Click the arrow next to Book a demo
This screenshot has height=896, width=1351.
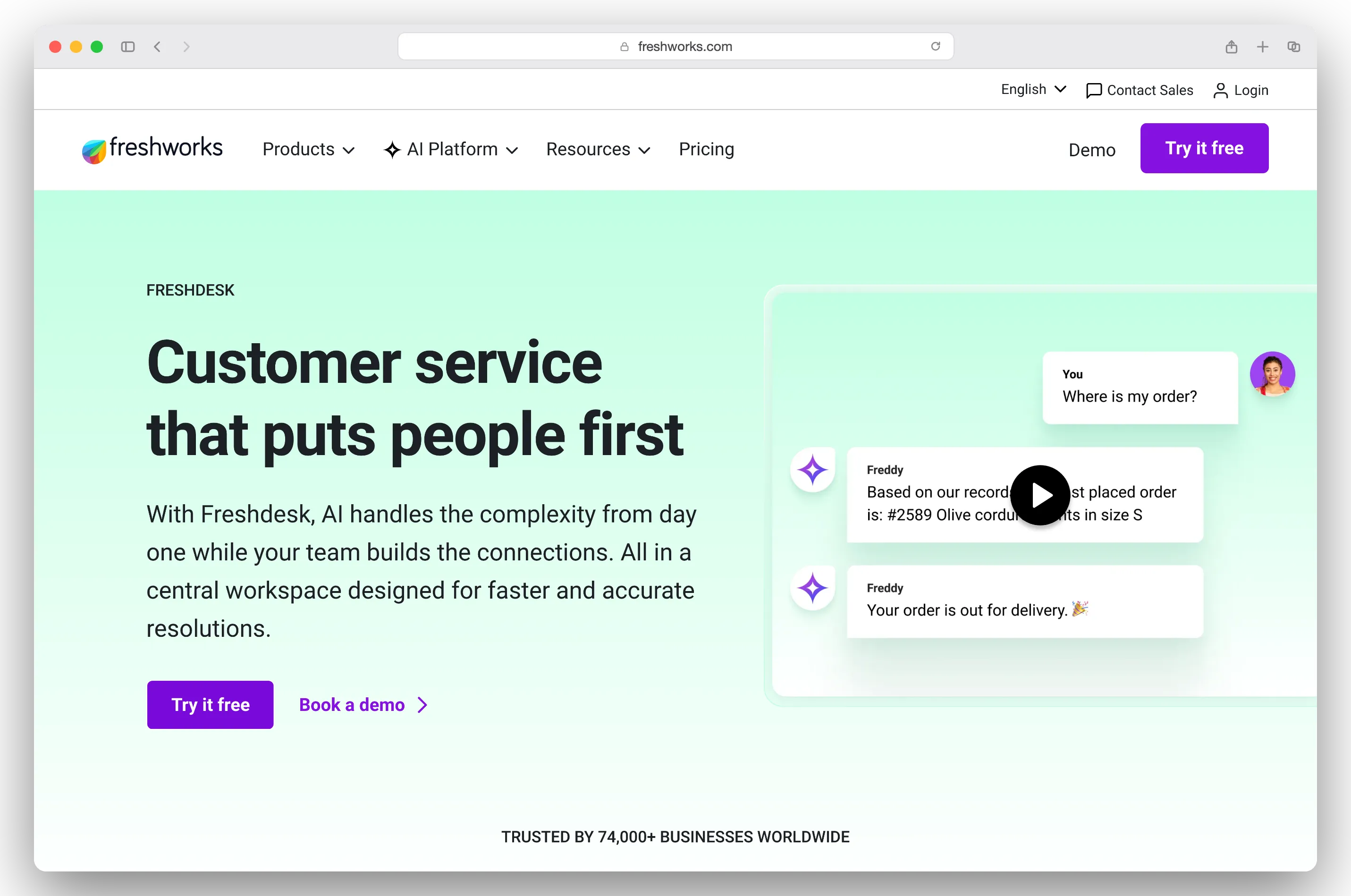[x=422, y=704]
